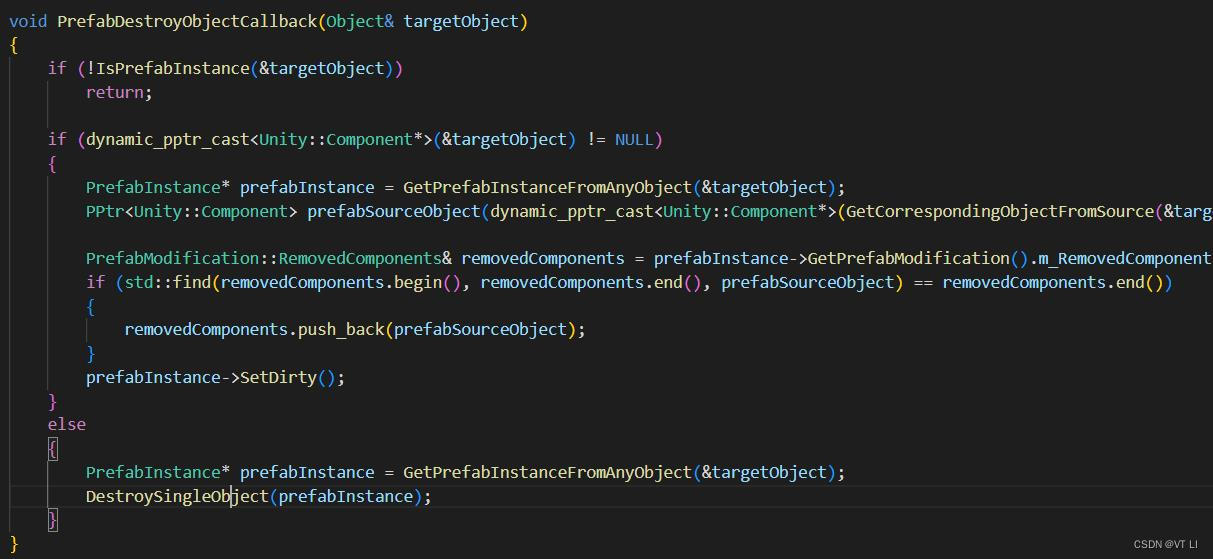Image resolution: width=1213 pixels, height=559 pixels.
Task: Click the IsPrefabInstance call in the first if statement
Action: click(x=173, y=68)
